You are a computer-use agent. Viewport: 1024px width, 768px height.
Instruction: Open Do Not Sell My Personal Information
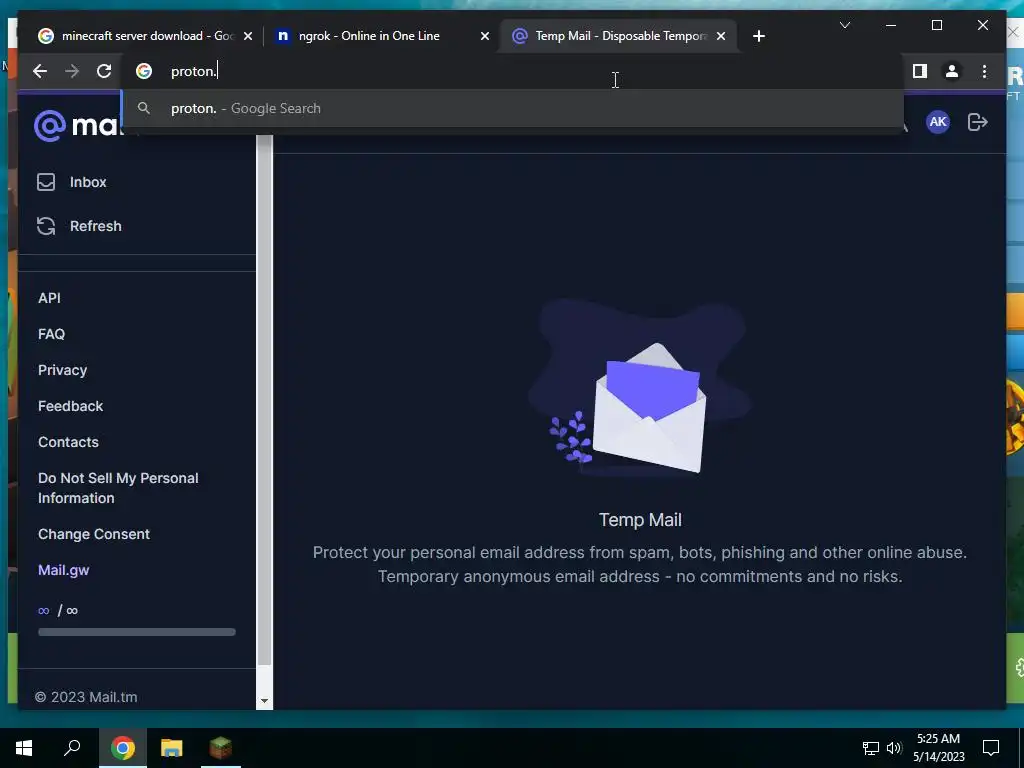pyautogui.click(x=118, y=488)
